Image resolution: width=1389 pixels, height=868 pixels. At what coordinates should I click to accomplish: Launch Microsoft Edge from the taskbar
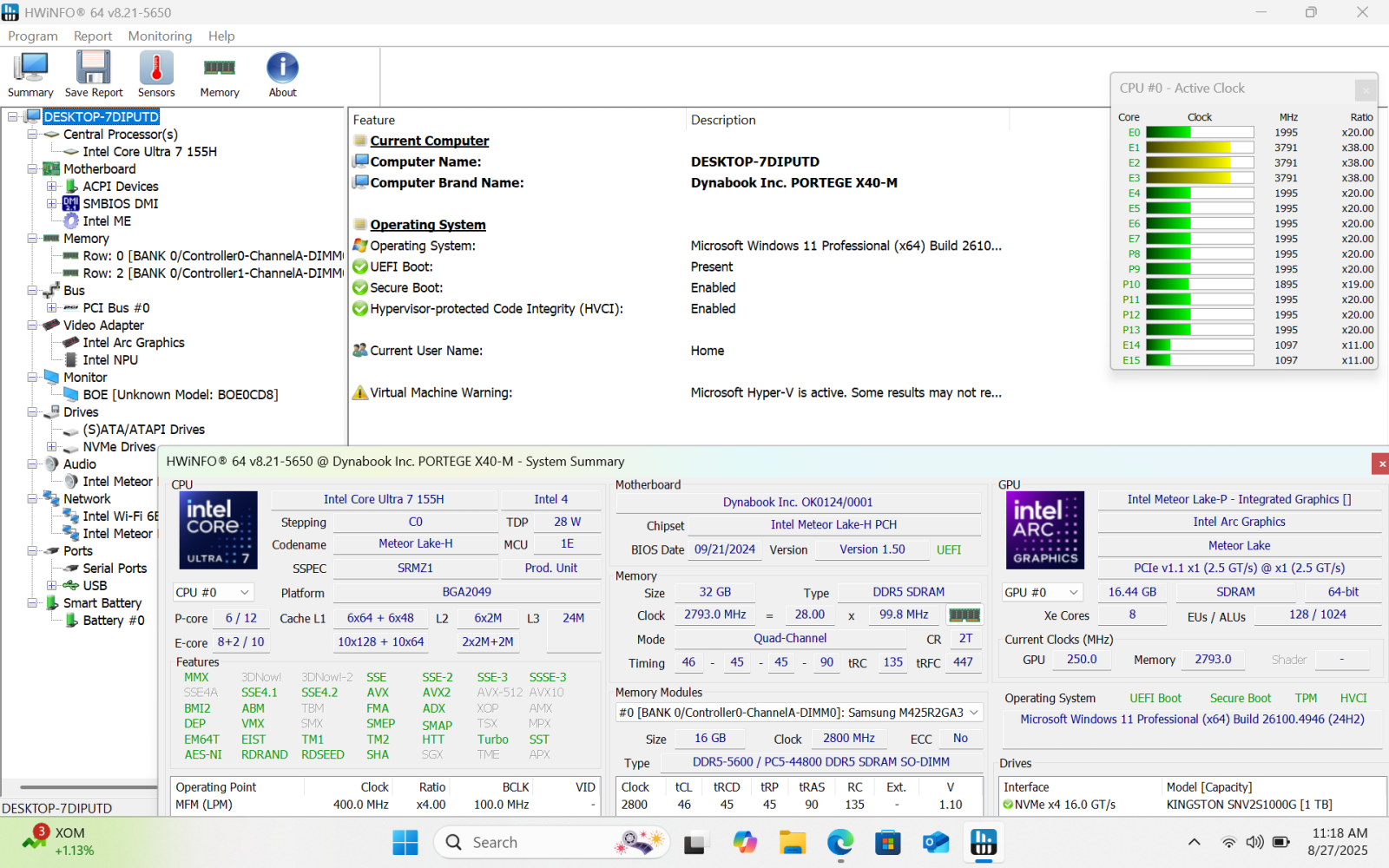pyautogui.click(x=840, y=842)
